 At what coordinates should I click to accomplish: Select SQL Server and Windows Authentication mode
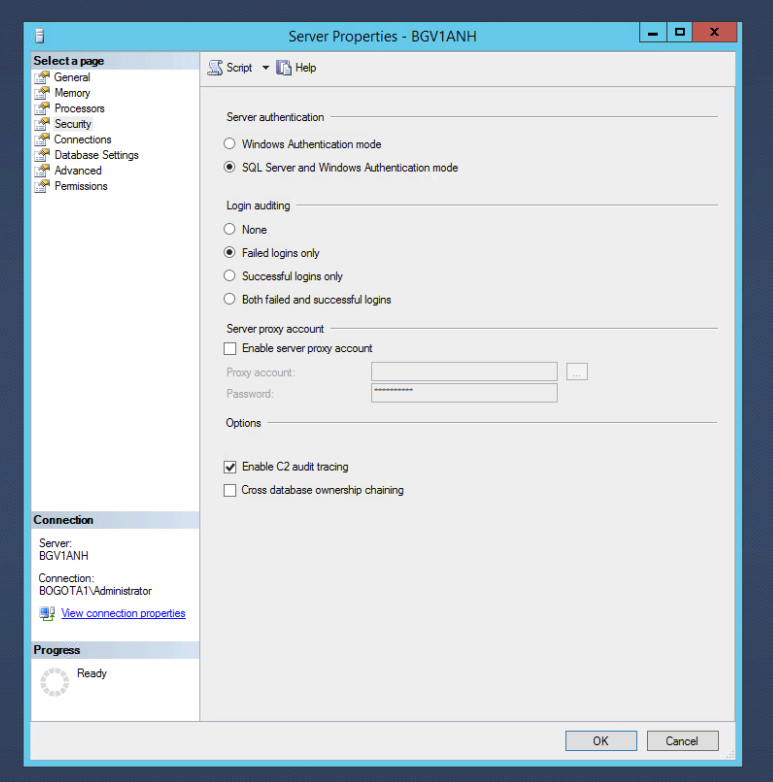(229, 167)
